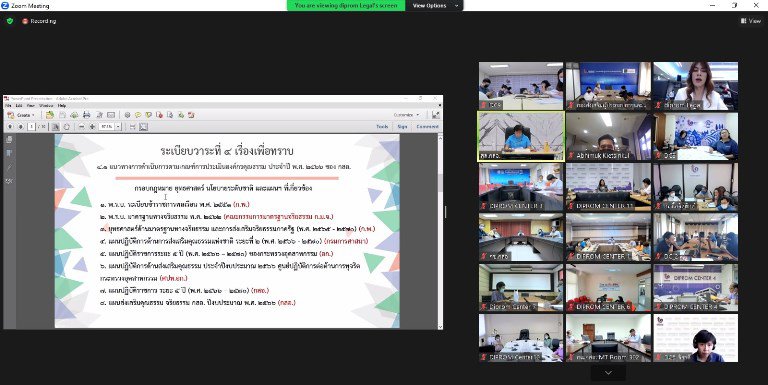Go to previous page in Acrobat
This screenshot has height=385, width=768.
(10, 126)
